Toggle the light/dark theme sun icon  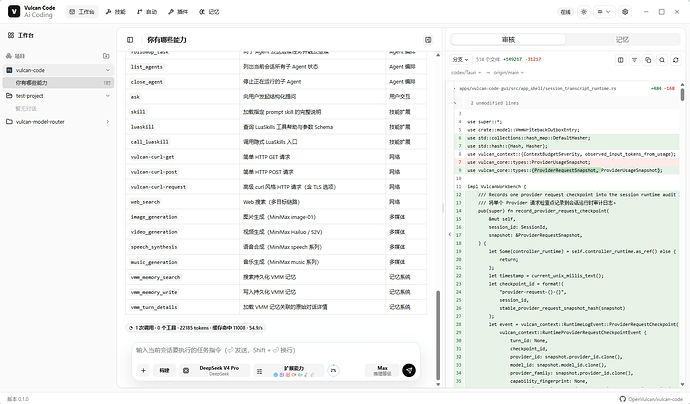[x=584, y=12]
